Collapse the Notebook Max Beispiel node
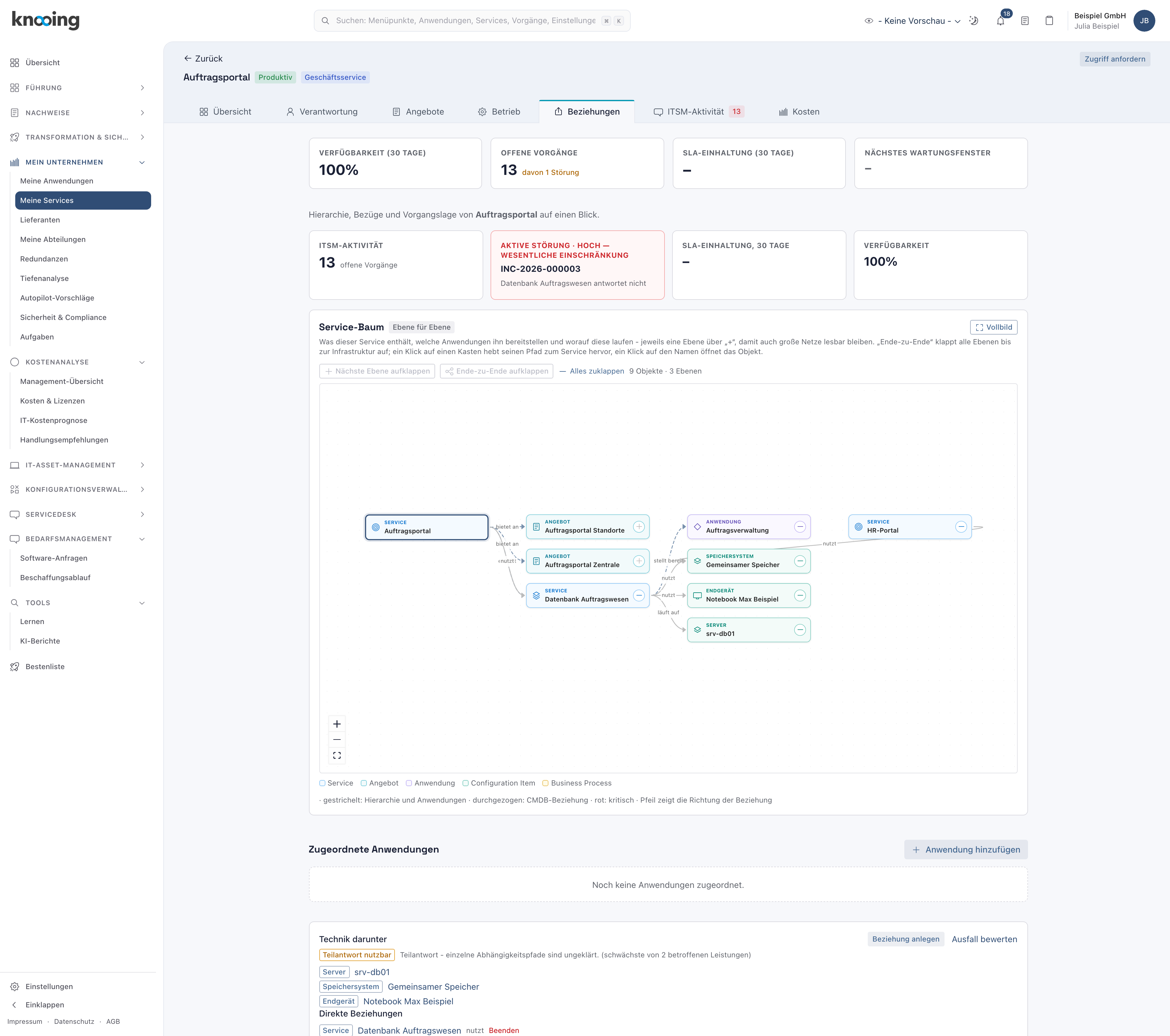1170x1036 pixels. point(800,595)
